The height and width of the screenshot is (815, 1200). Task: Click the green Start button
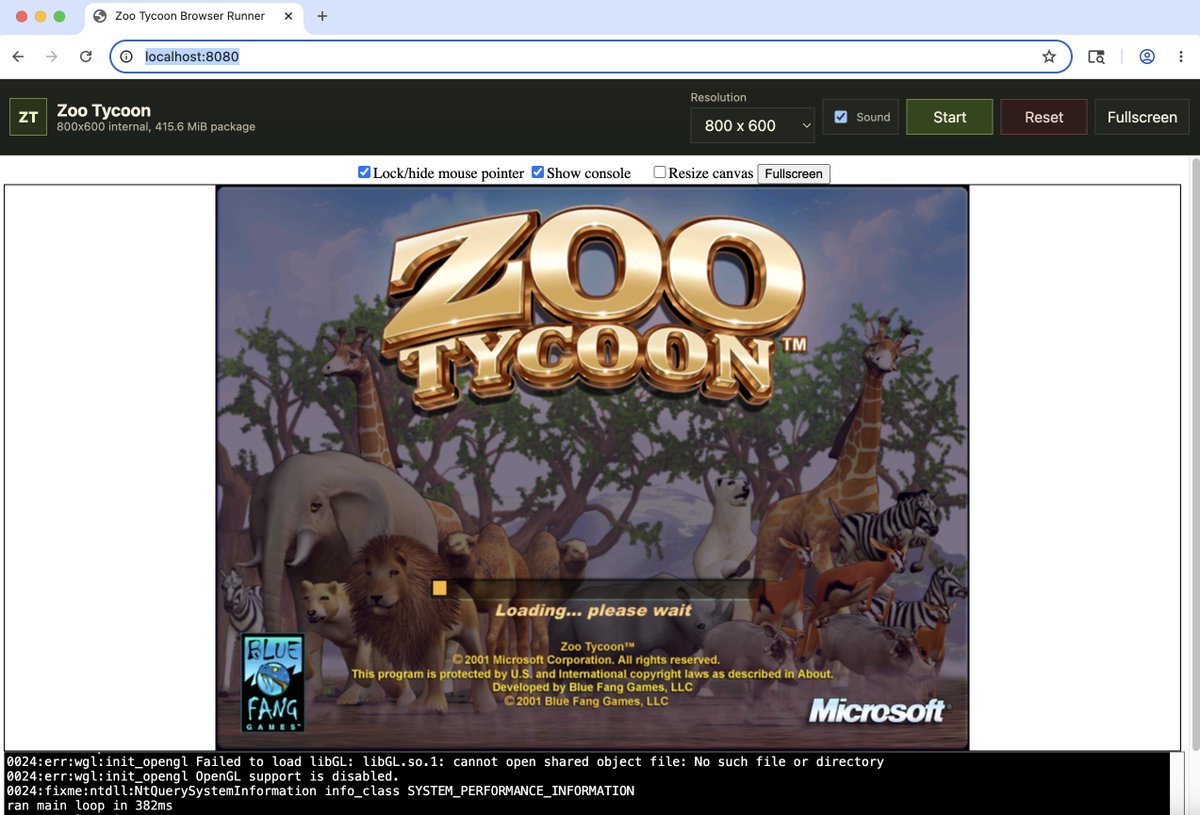point(949,117)
